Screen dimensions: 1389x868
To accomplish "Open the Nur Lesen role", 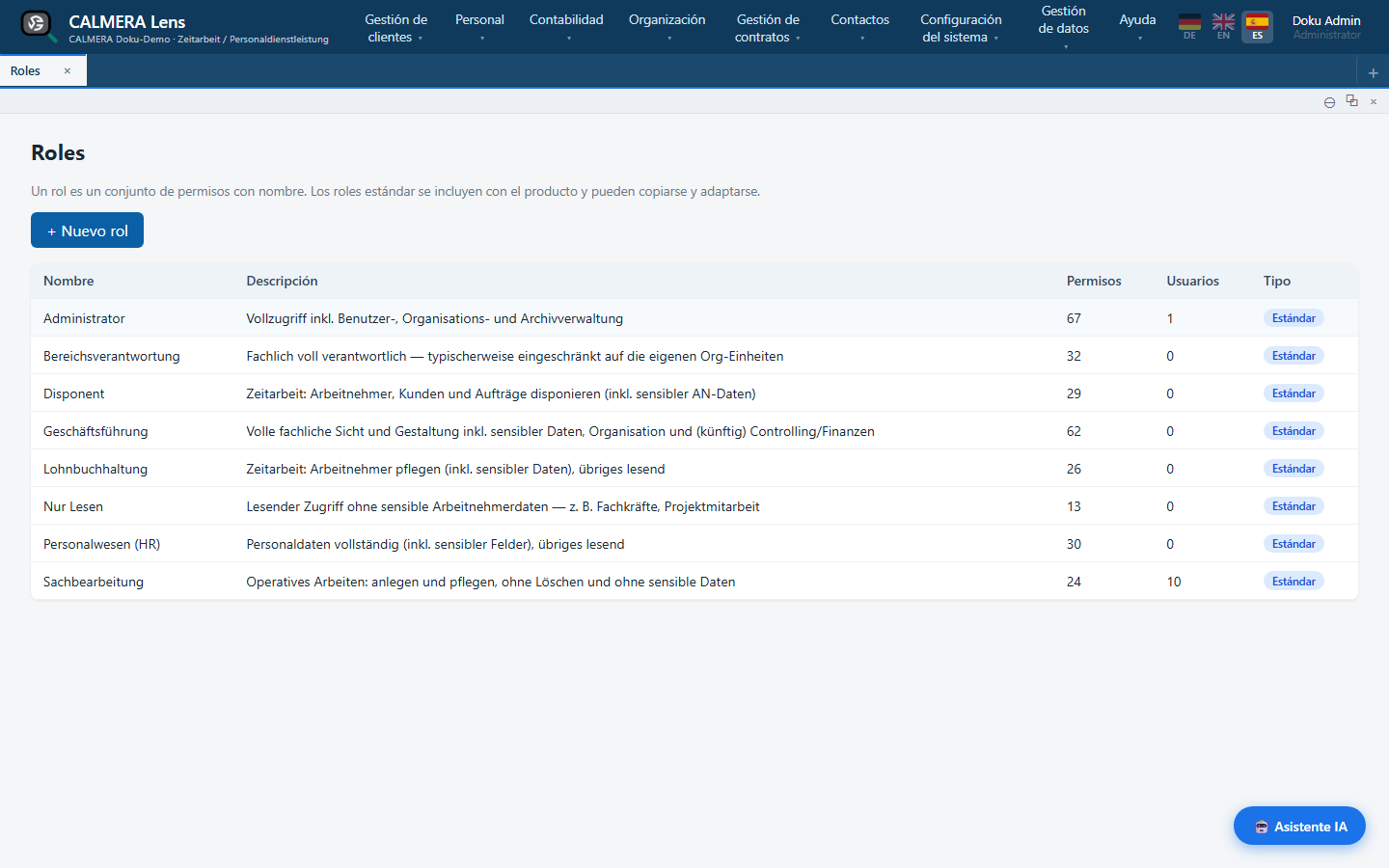I will click(694, 506).
